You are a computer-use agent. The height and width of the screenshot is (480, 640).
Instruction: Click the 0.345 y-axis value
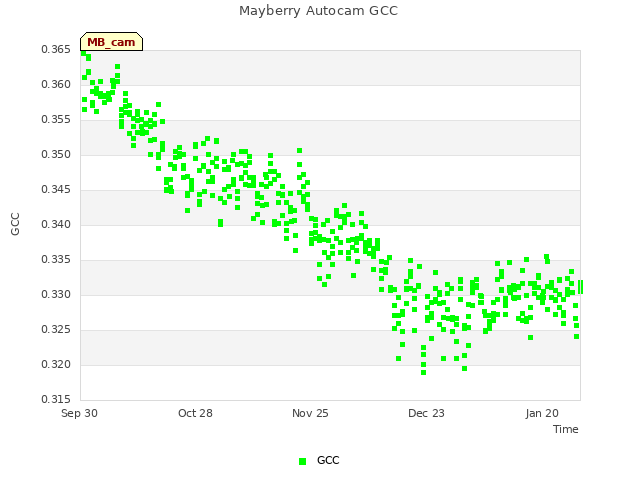pos(56,189)
